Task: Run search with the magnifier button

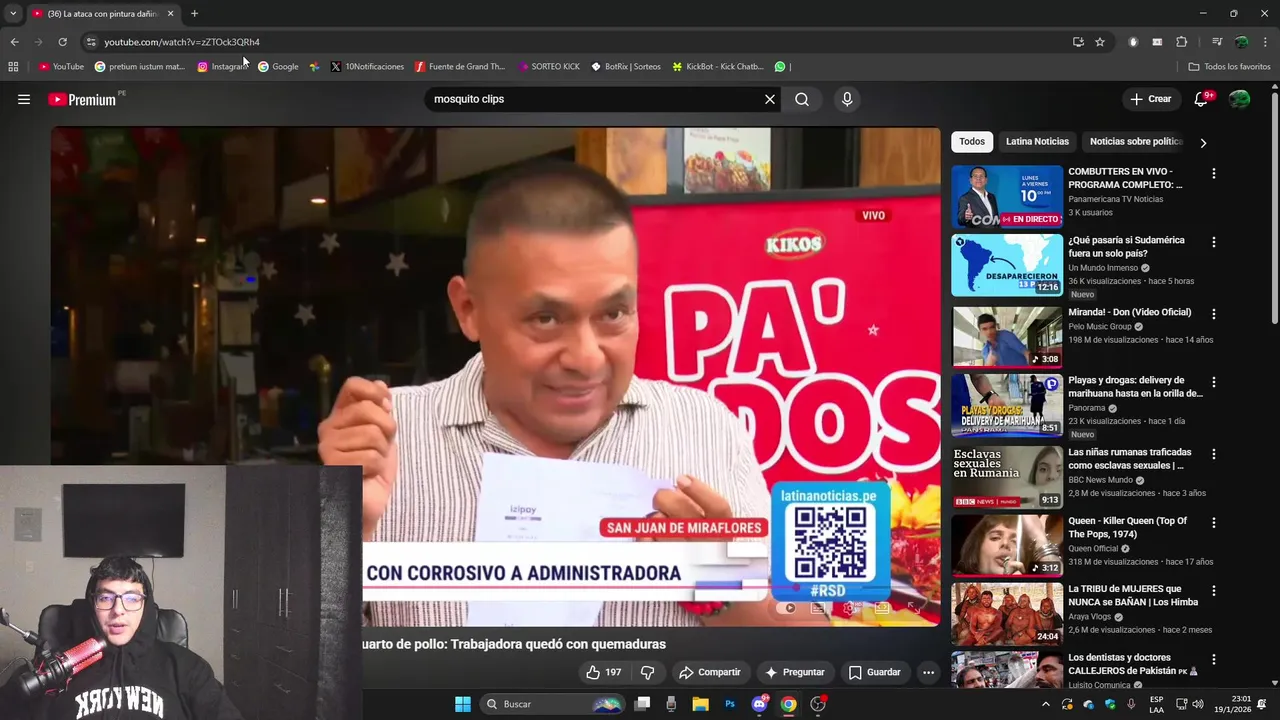Action: (x=802, y=99)
